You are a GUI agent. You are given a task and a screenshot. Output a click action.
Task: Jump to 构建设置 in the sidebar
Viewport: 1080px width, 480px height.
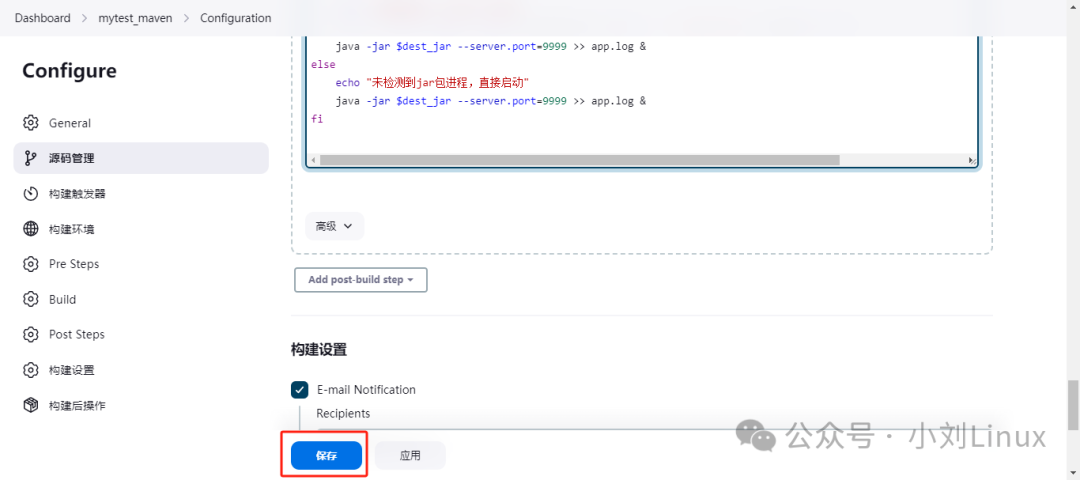click(141, 370)
